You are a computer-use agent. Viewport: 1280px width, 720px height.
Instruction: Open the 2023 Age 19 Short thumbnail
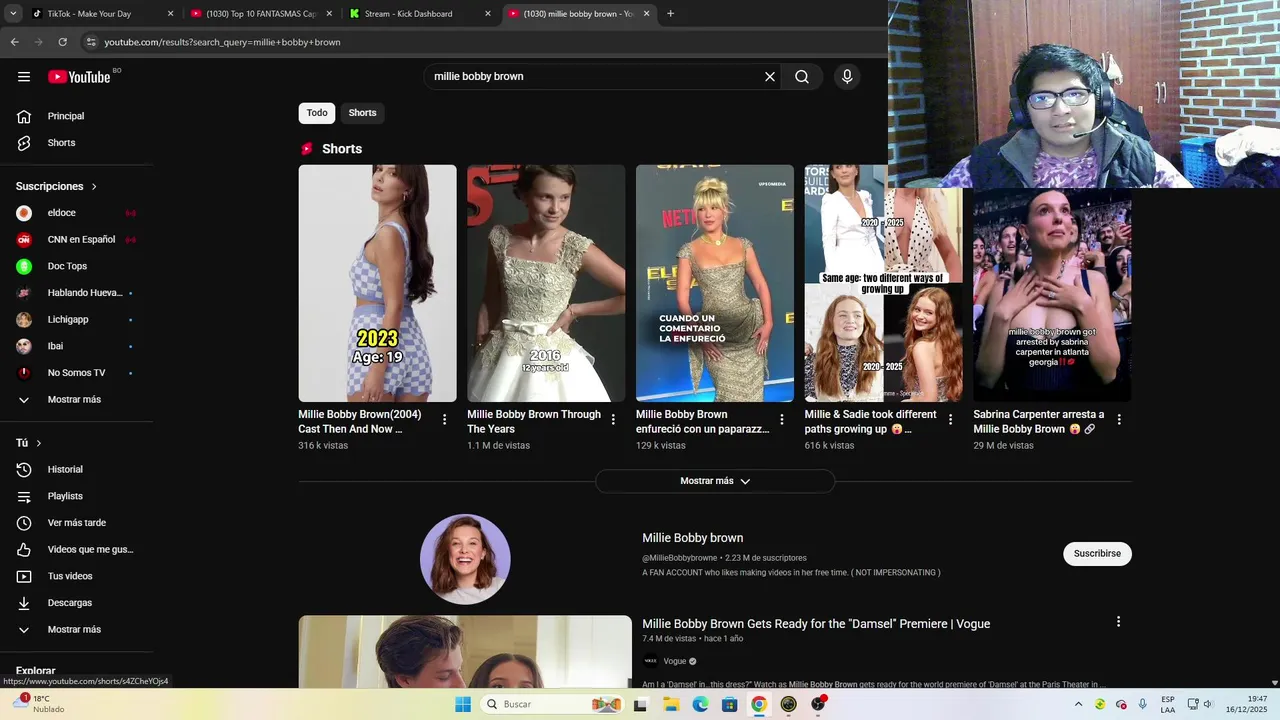pos(377,283)
